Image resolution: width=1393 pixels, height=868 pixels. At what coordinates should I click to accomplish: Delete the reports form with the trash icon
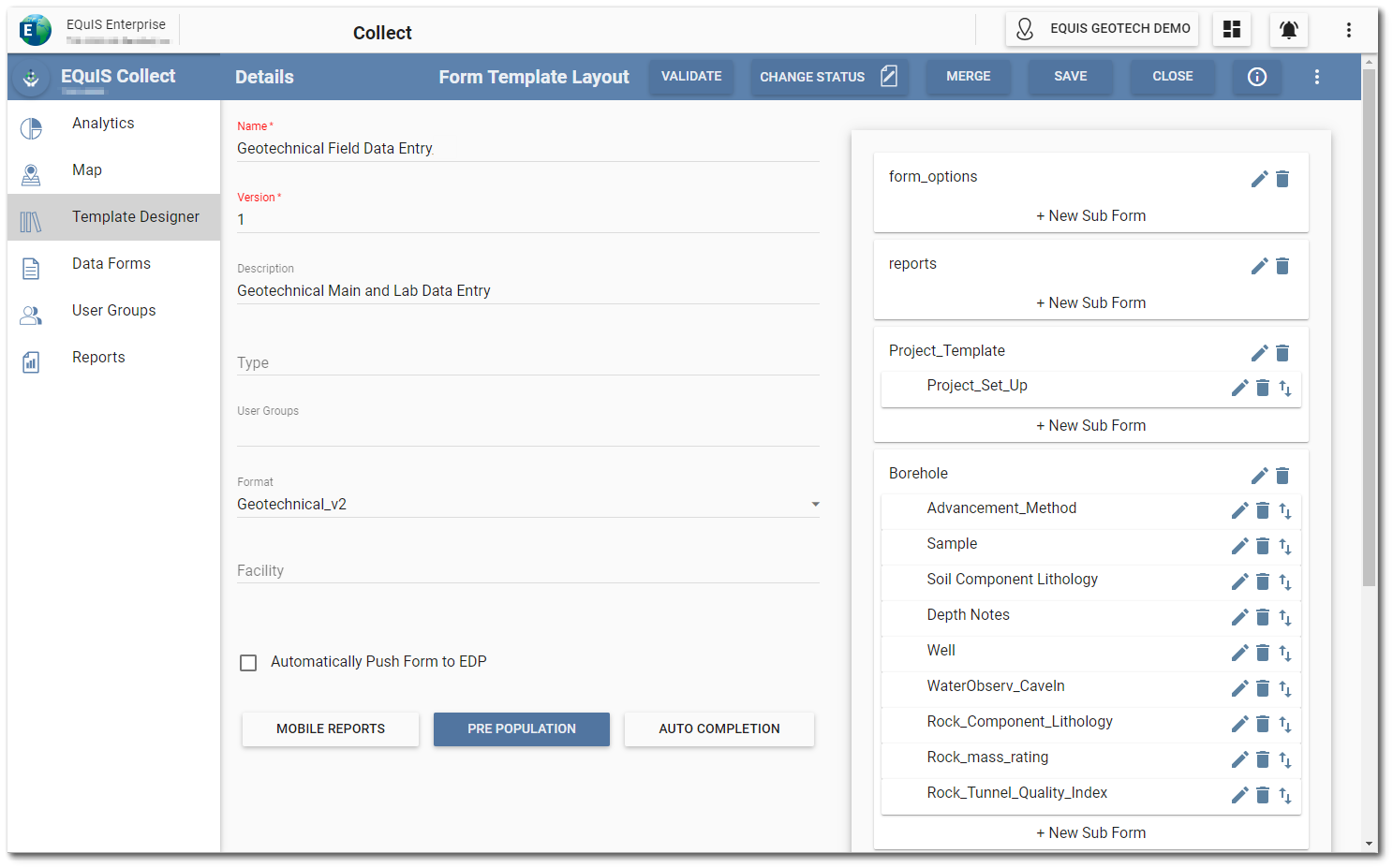(1282, 266)
